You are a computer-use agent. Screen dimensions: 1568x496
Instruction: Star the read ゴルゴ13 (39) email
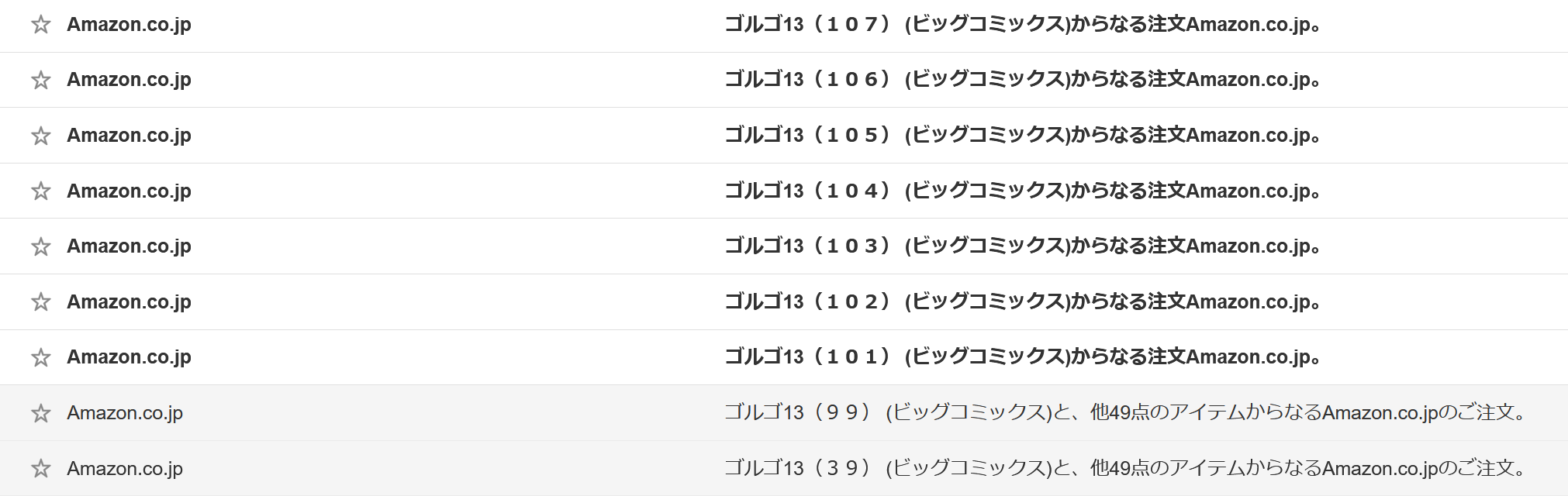[x=41, y=468]
